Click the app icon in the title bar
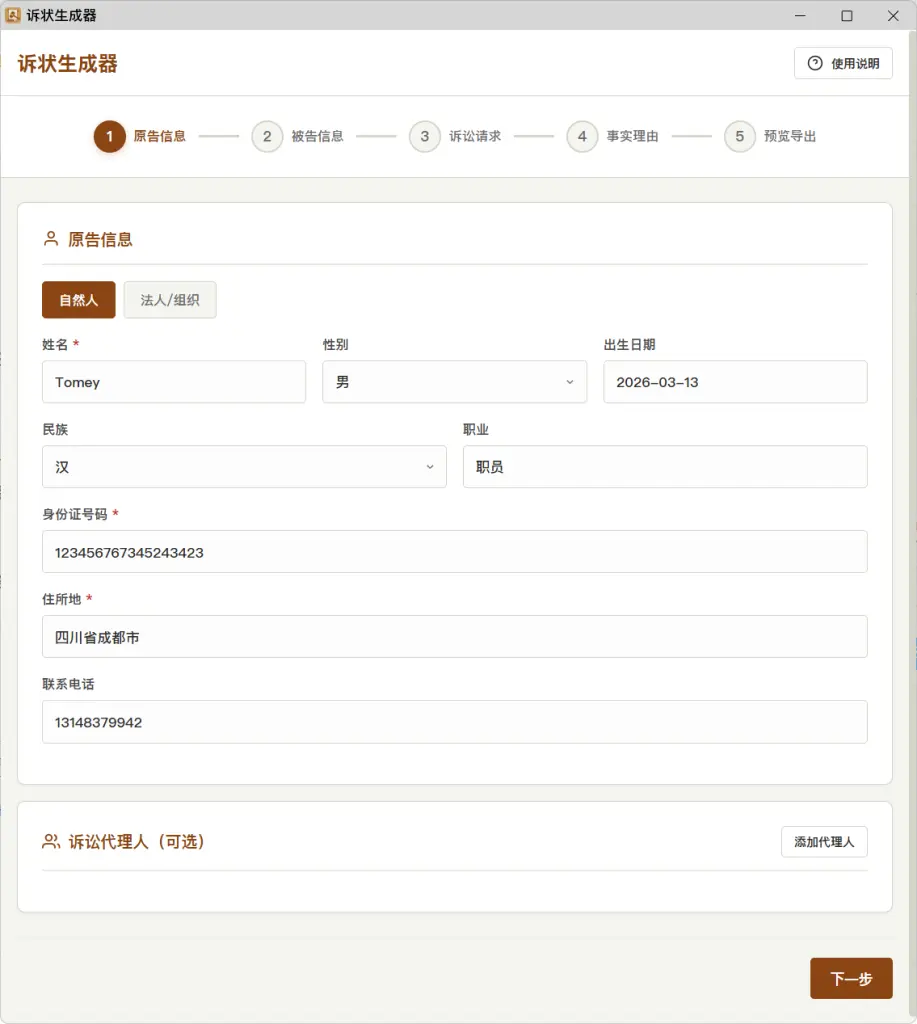This screenshot has height=1024, width=917. [x=13, y=15]
